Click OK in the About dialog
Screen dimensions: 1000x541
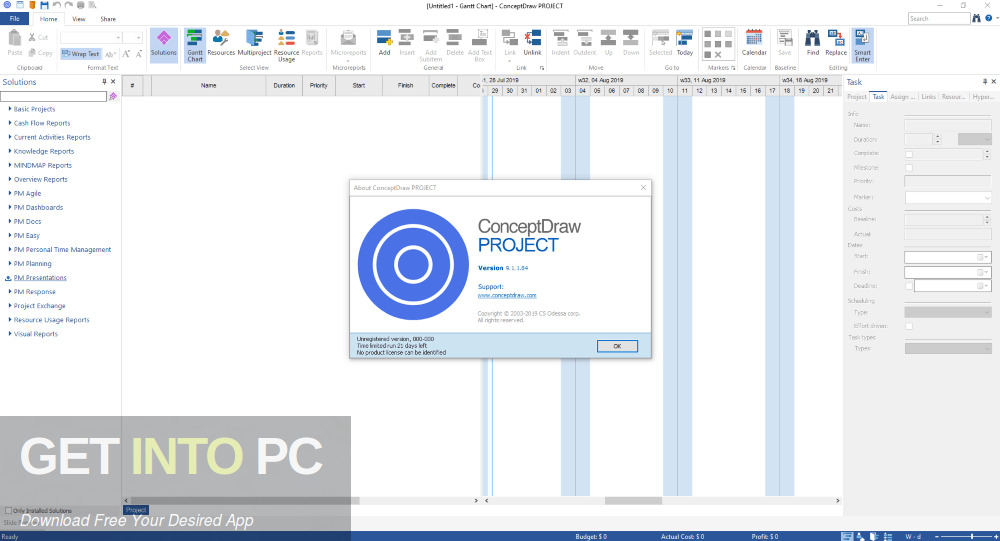(617, 346)
